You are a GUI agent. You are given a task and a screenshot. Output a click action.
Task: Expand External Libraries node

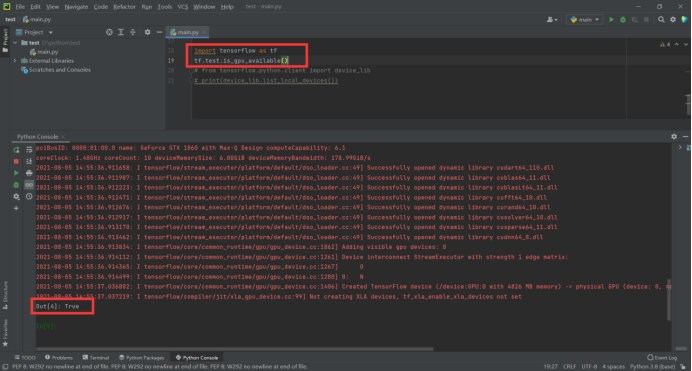pyautogui.click(x=15, y=61)
